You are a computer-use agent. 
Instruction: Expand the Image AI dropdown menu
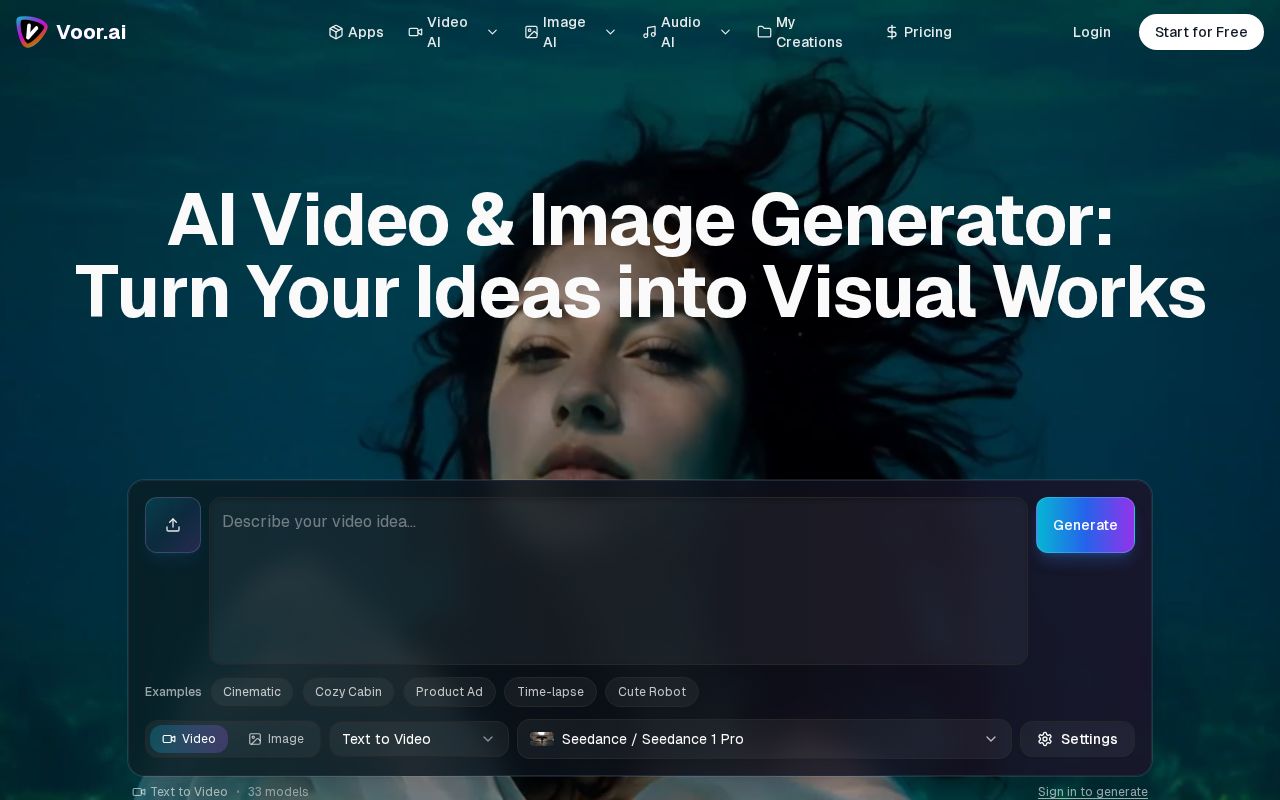pos(570,32)
